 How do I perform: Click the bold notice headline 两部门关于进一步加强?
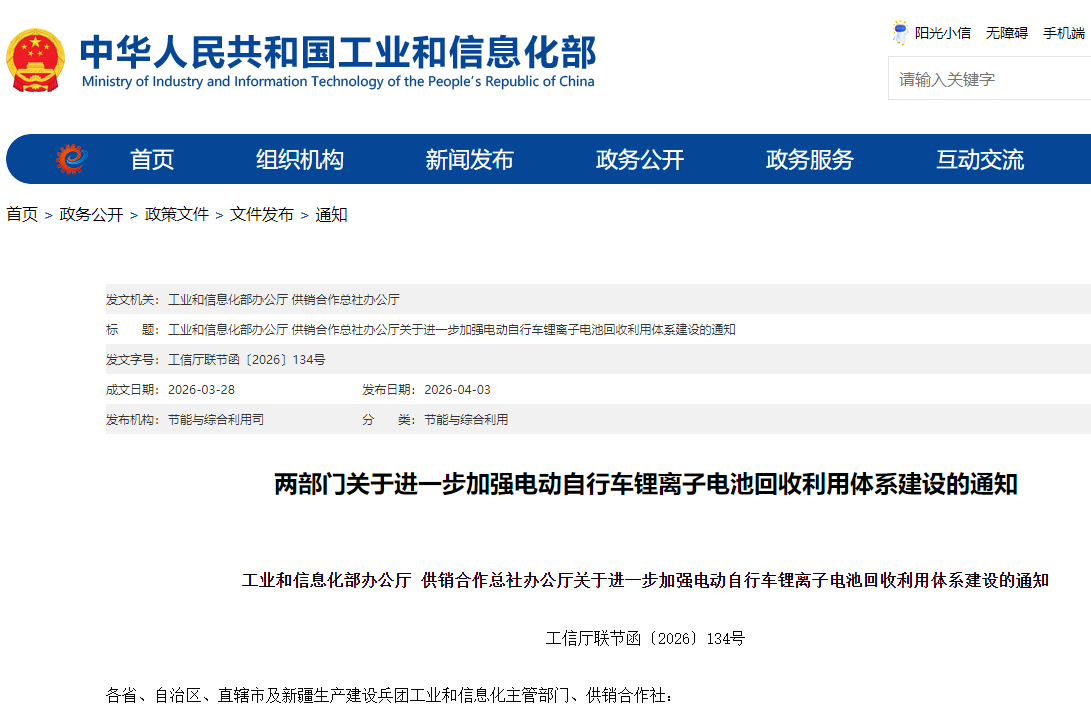(645, 485)
